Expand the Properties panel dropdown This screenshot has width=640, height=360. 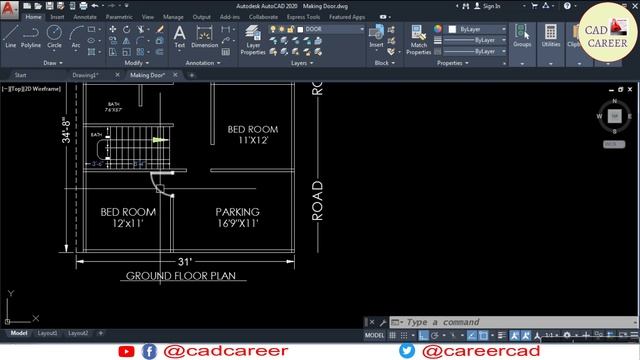tap(453, 63)
